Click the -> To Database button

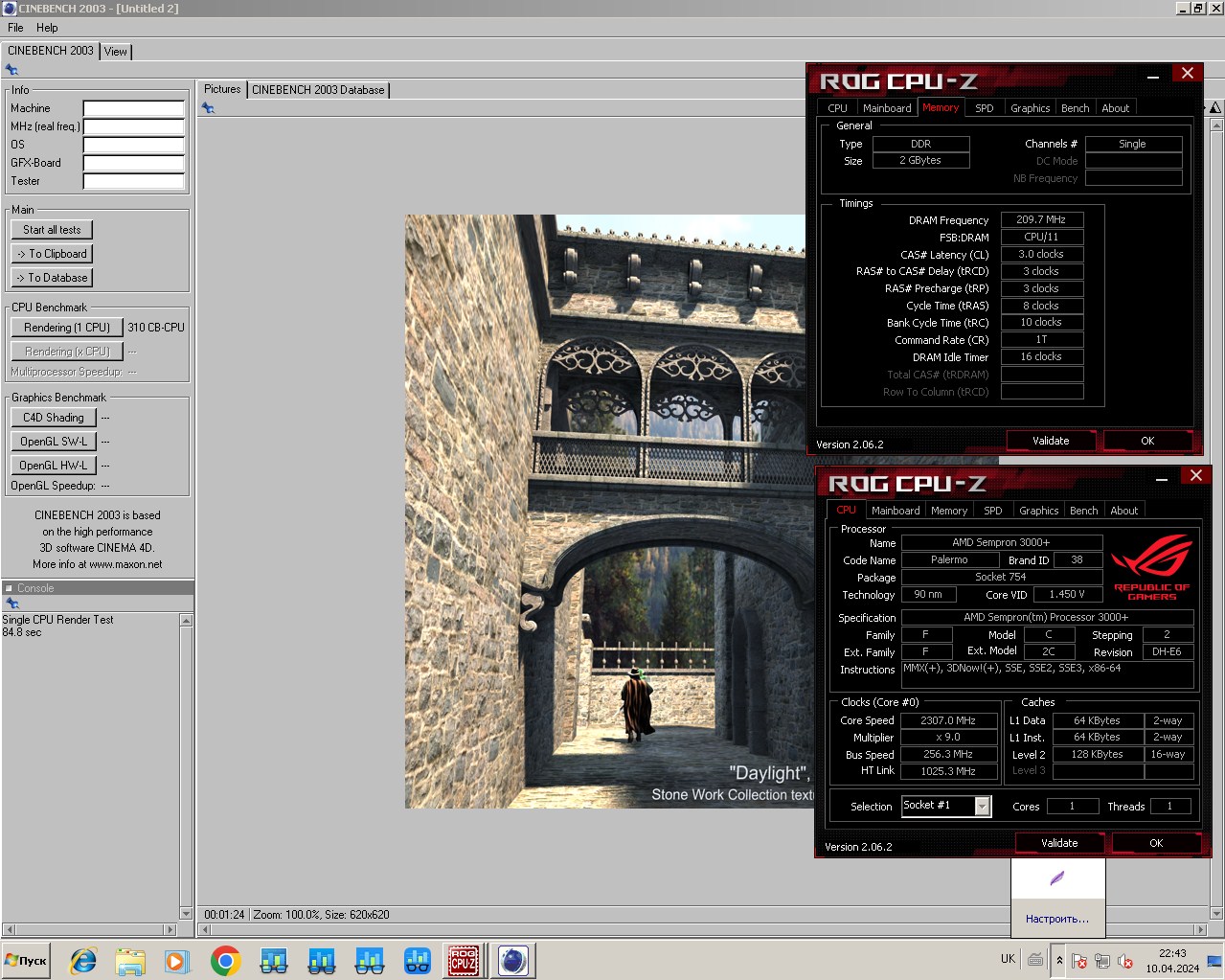pyautogui.click(x=53, y=278)
